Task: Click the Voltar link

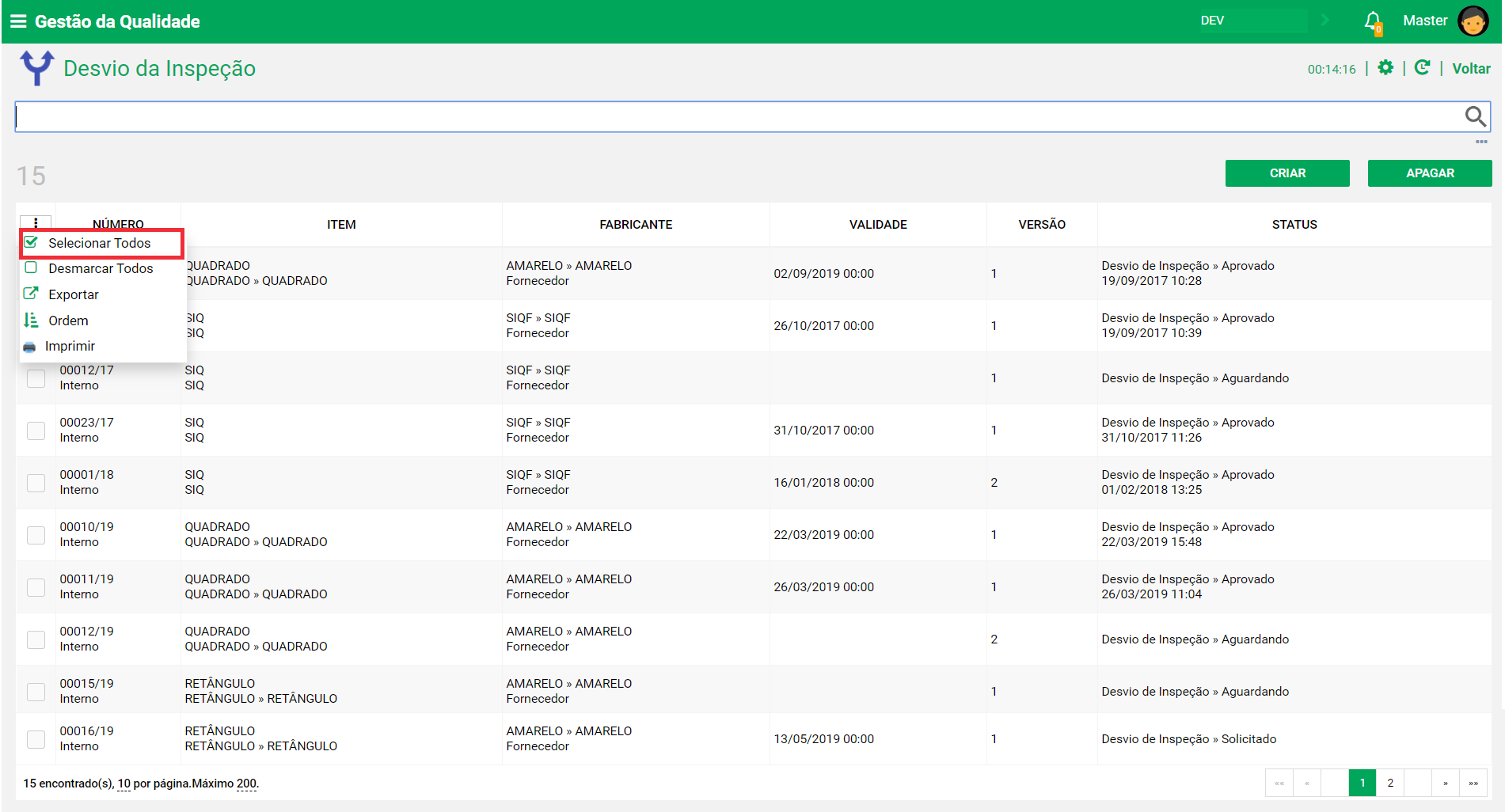Action: [1471, 69]
